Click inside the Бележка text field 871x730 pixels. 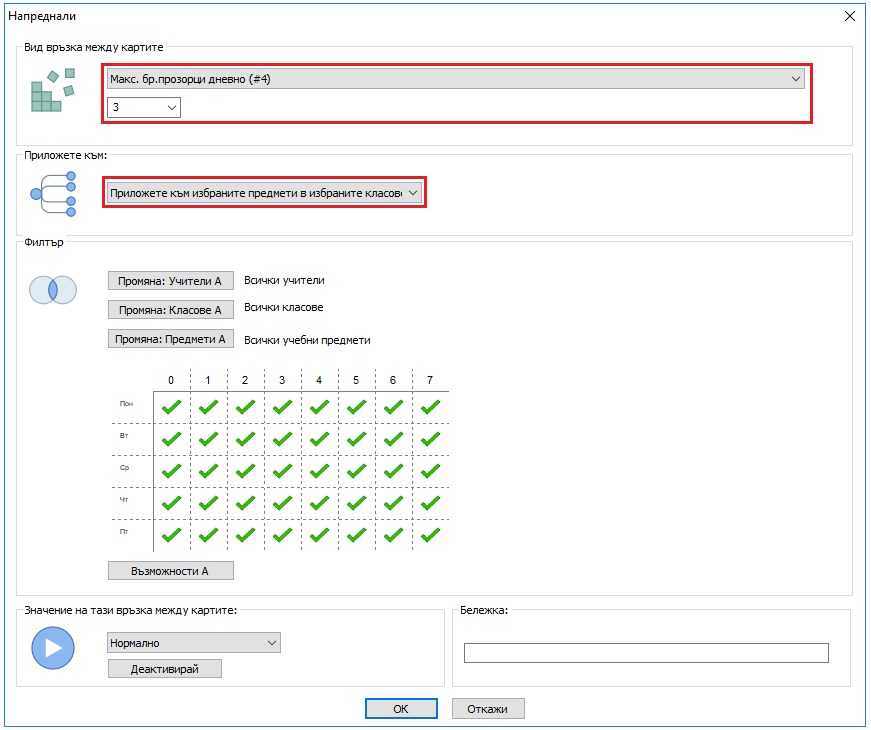[x=646, y=653]
